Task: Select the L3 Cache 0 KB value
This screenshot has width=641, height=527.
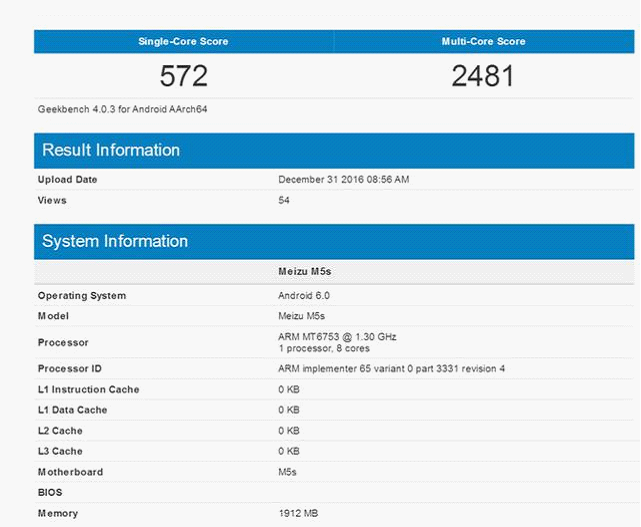Action: [x=289, y=451]
